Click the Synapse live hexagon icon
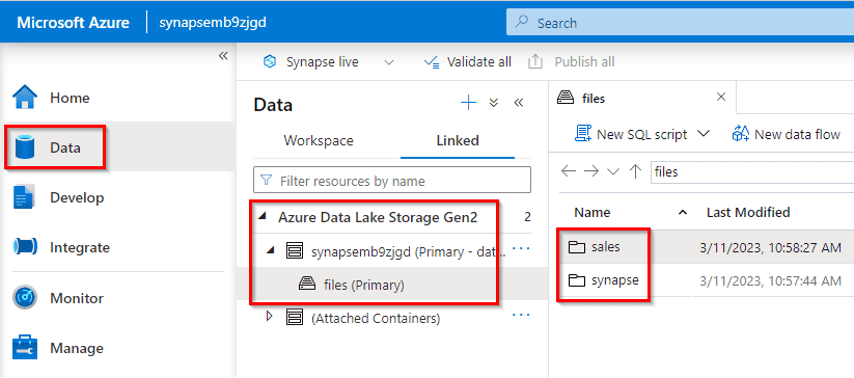Image resolution: width=854 pixels, height=378 pixels. click(x=270, y=62)
